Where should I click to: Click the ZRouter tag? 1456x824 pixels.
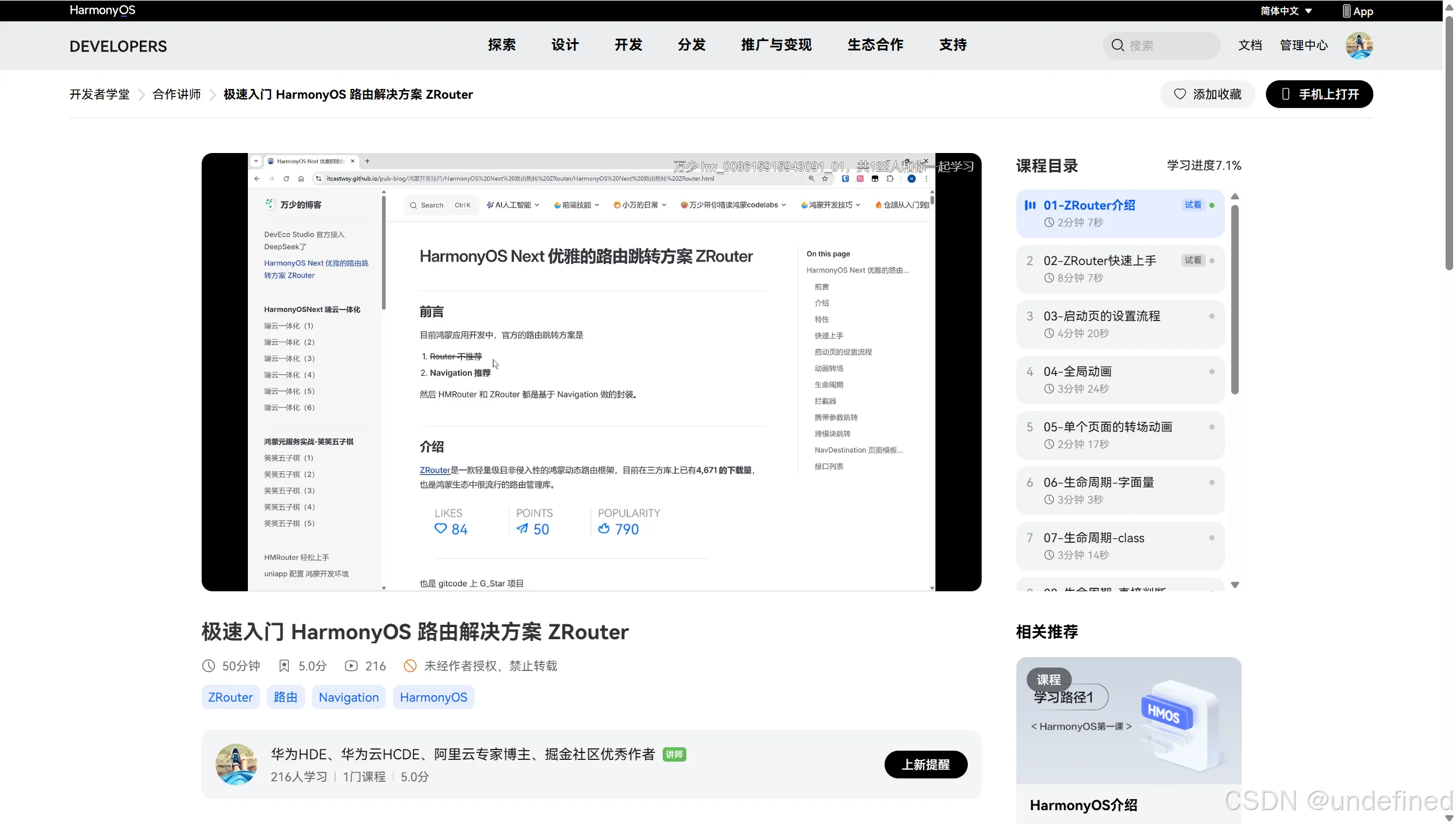point(230,697)
